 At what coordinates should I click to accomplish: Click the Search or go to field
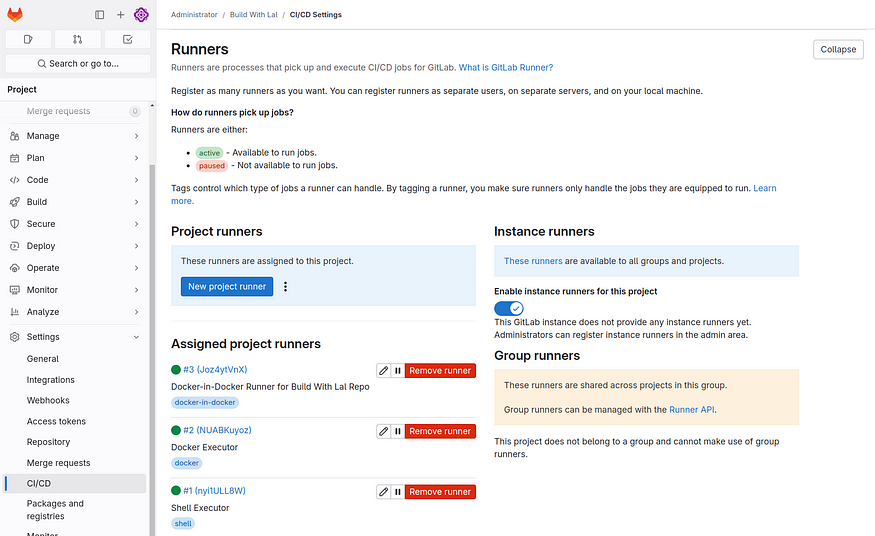(x=78, y=64)
